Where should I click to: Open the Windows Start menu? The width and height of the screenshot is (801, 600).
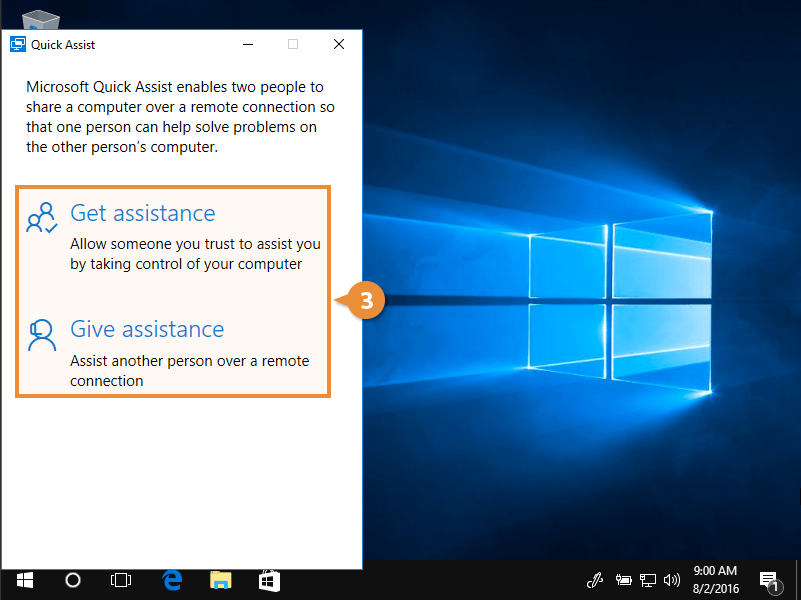pyautogui.click(x=25, y=581)
